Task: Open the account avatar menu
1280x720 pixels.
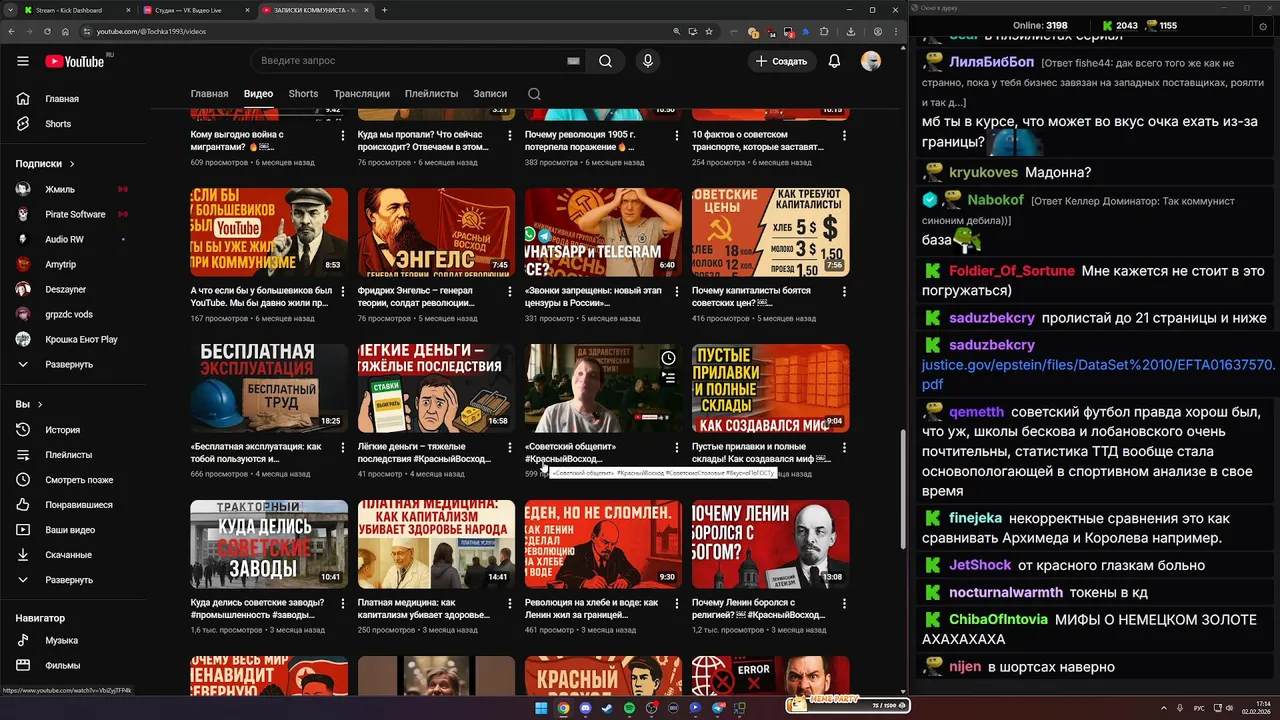Action: tap(871, 61)
